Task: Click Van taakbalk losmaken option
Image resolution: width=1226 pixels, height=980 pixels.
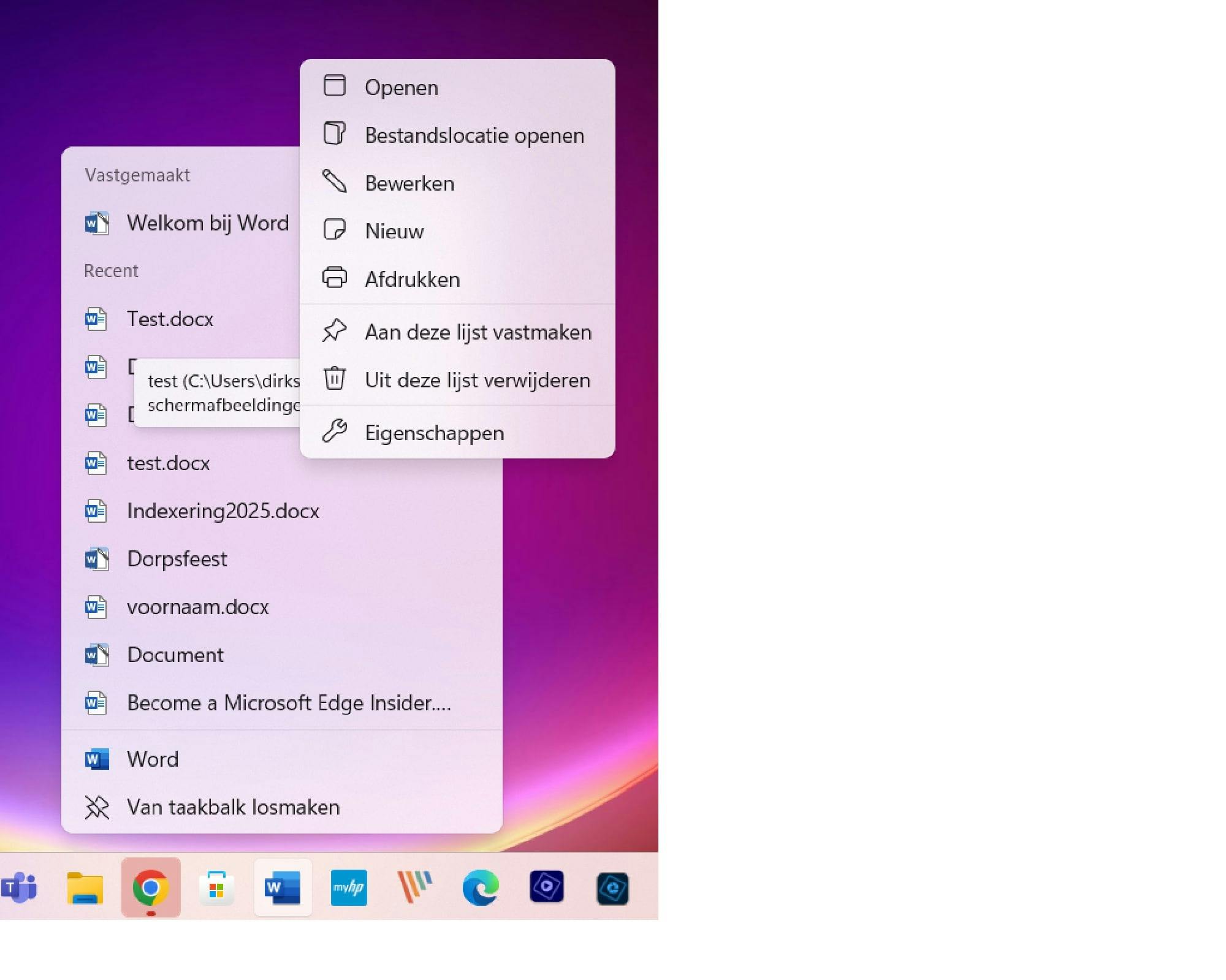Action: [233, 807]
